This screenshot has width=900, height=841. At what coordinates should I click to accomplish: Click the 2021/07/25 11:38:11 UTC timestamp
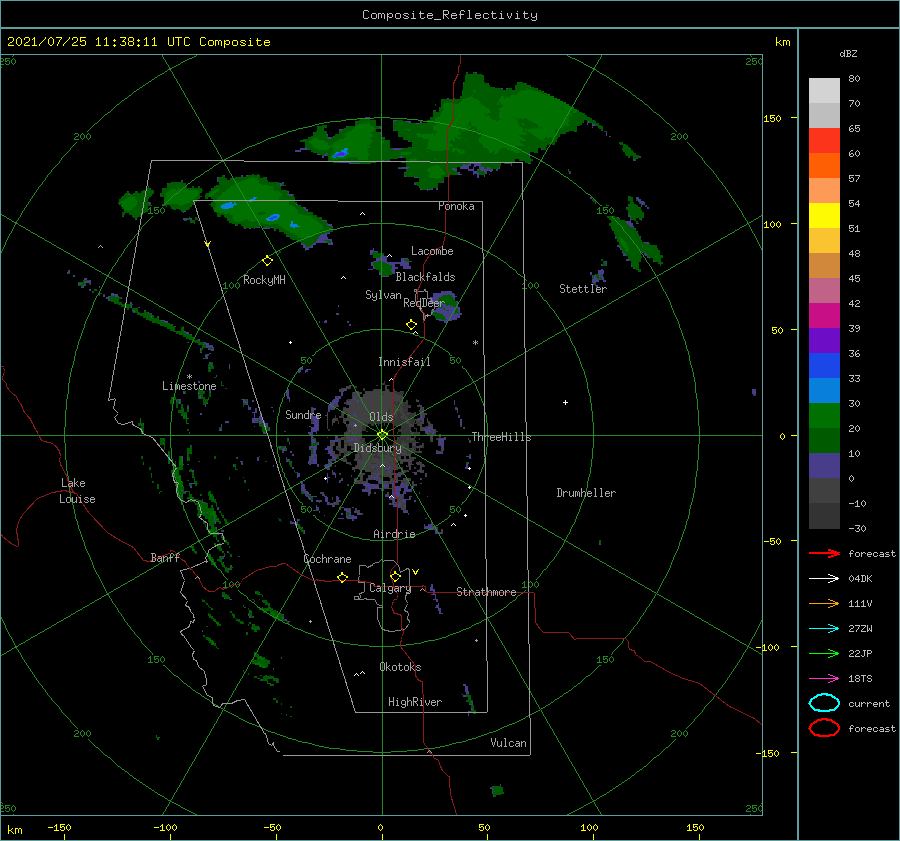click(138, 42)
